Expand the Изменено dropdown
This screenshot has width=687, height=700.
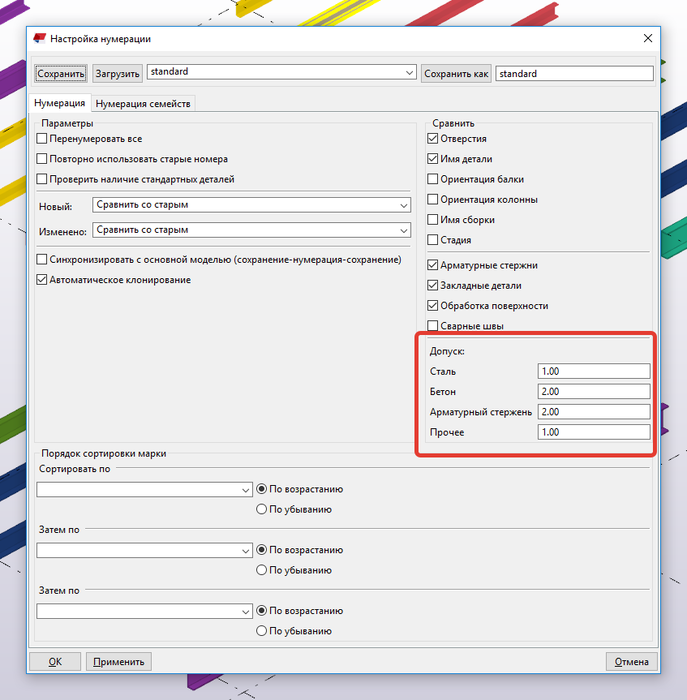[x=252, y=230]
